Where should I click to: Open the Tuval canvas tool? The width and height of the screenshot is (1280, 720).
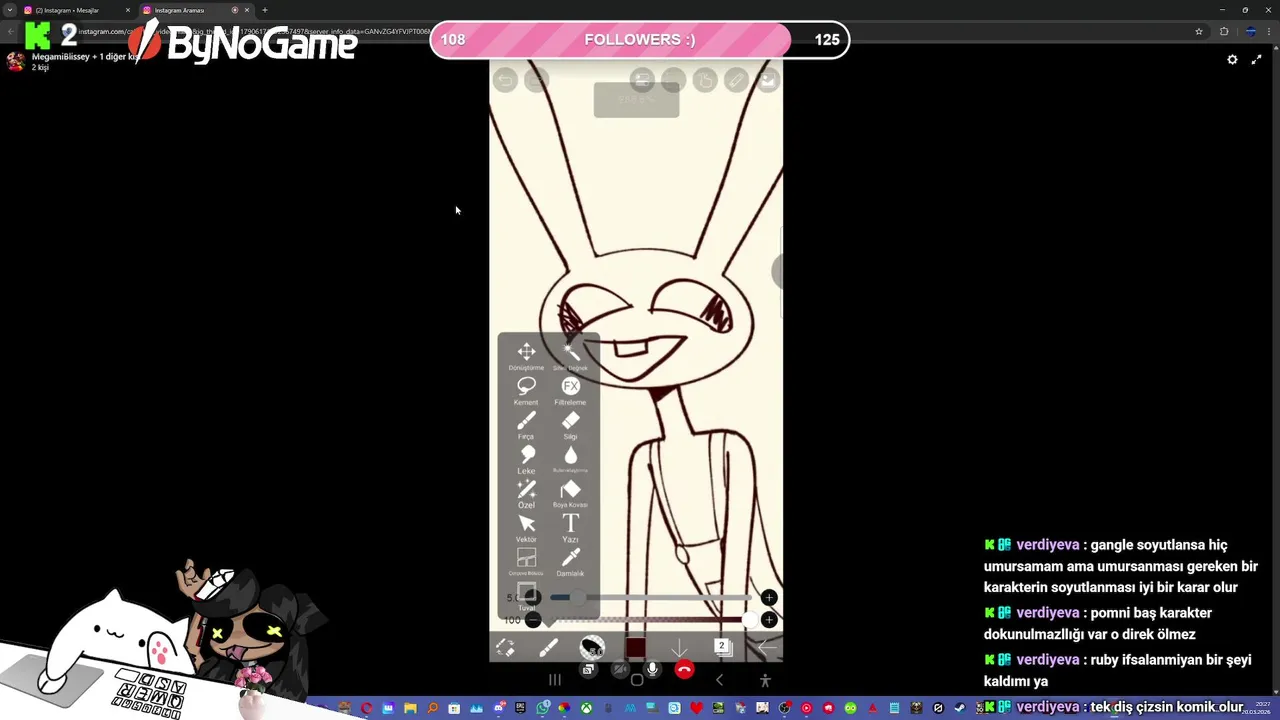coord(526,595)
